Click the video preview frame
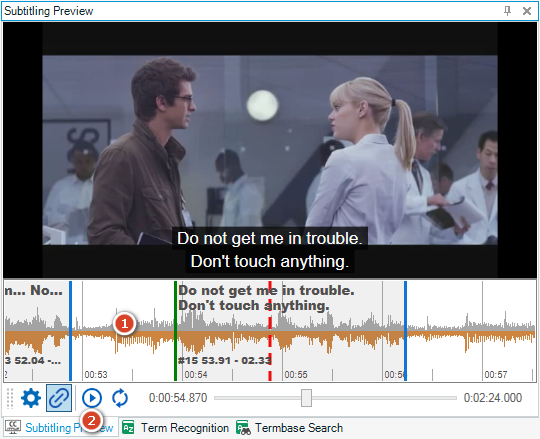The height and width of the screenshot is (439, 540). tap(270, 150)
